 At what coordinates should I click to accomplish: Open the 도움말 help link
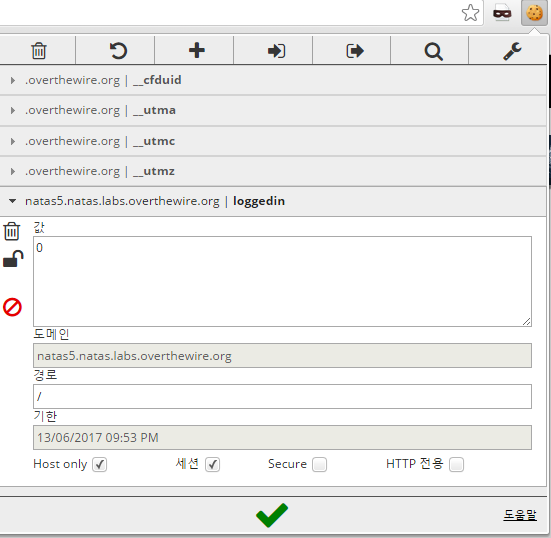coord(520,515)
